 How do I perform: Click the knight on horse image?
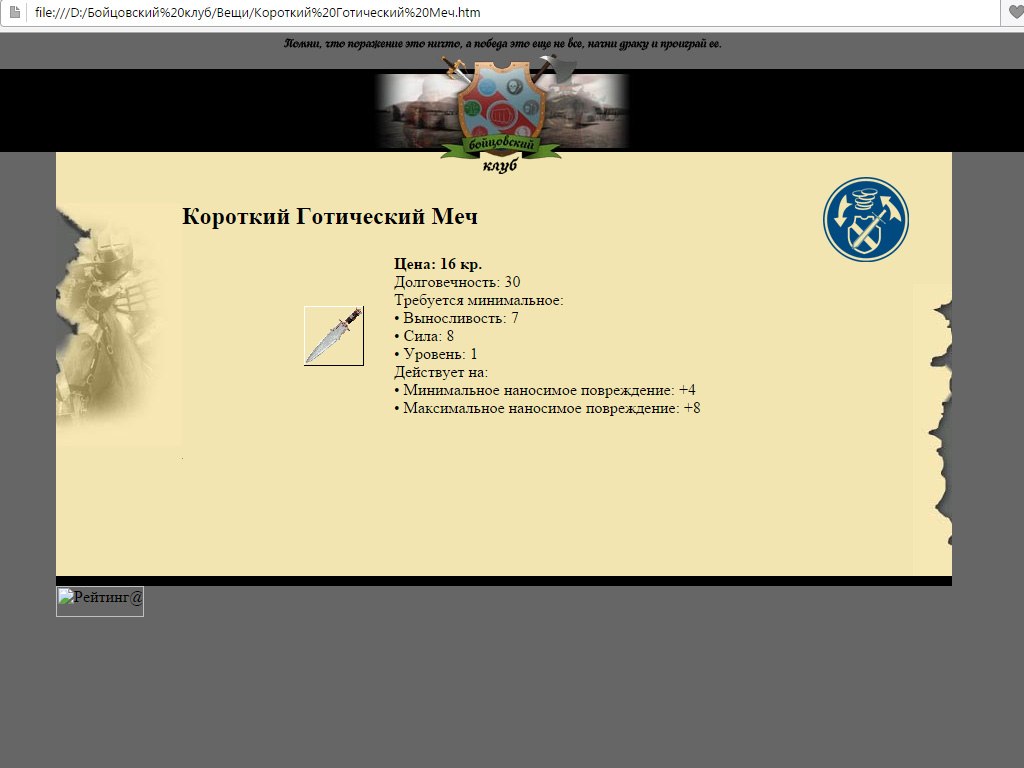119,324
